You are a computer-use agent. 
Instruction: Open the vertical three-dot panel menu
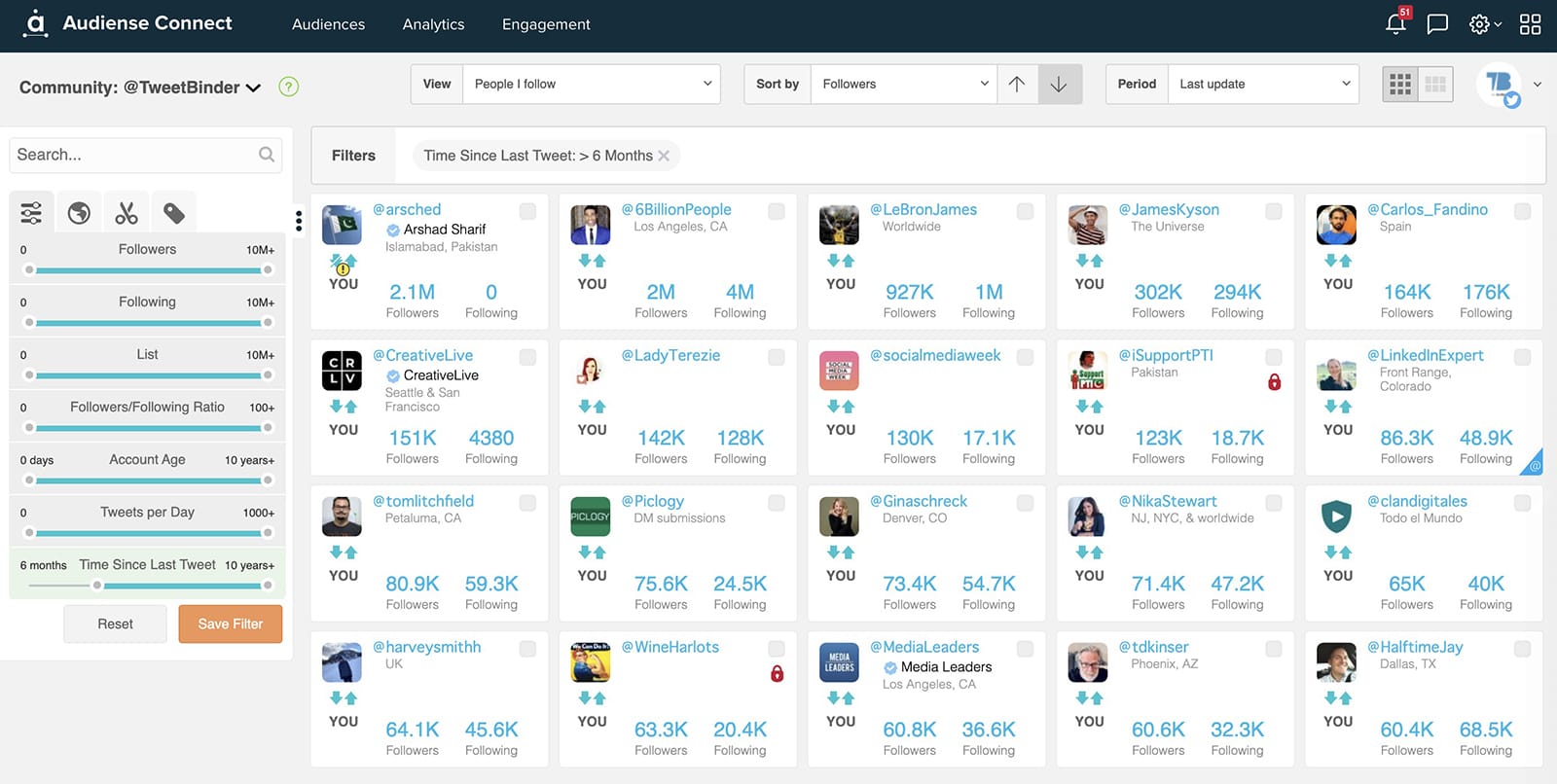(299, 222)
